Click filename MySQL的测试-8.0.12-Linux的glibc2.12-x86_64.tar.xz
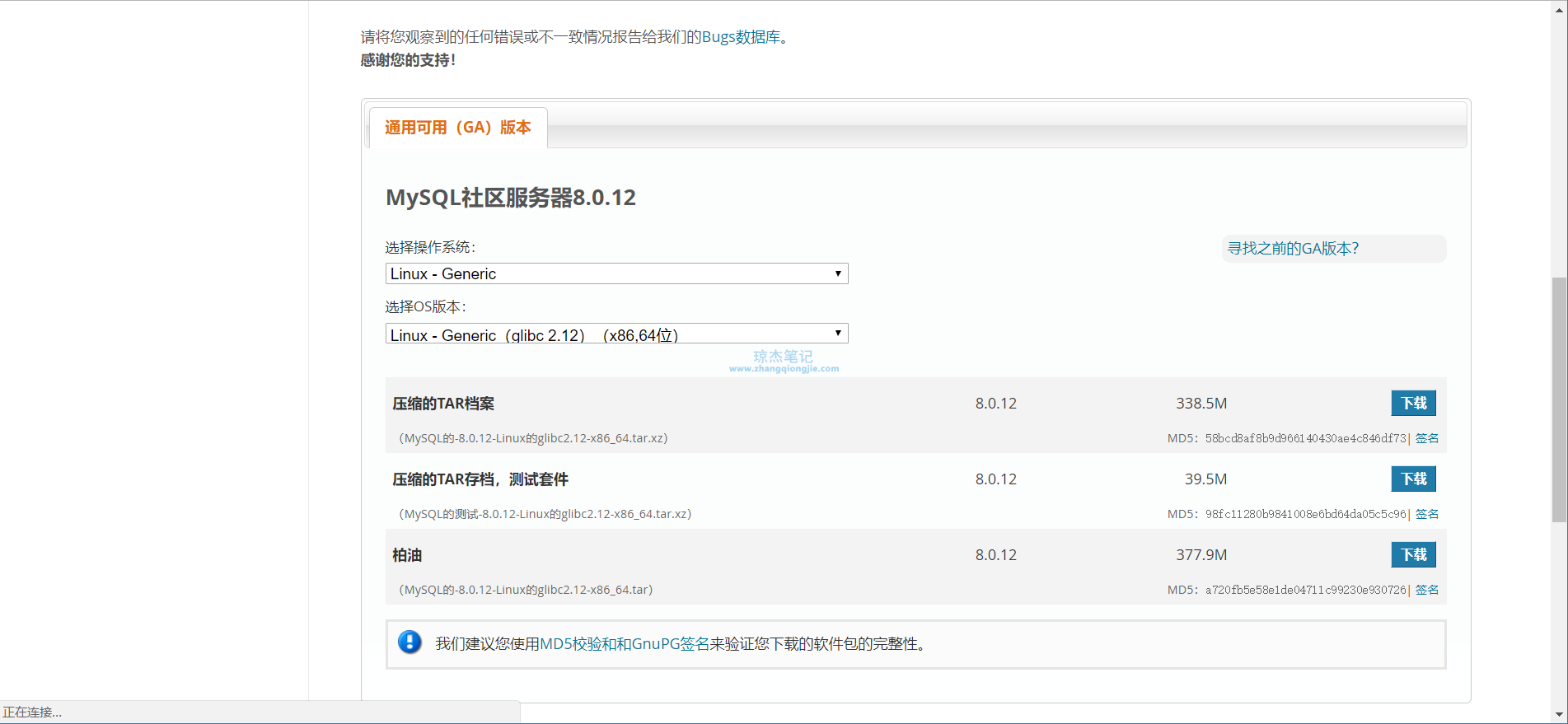Viewport: 1568px width, 724px height. (545, 514)
